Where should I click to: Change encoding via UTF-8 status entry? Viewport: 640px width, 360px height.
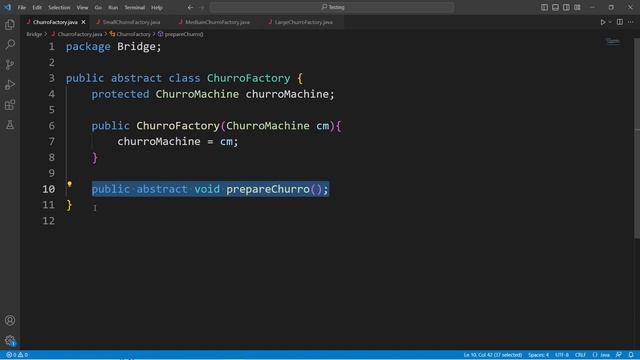coord(562,355)
